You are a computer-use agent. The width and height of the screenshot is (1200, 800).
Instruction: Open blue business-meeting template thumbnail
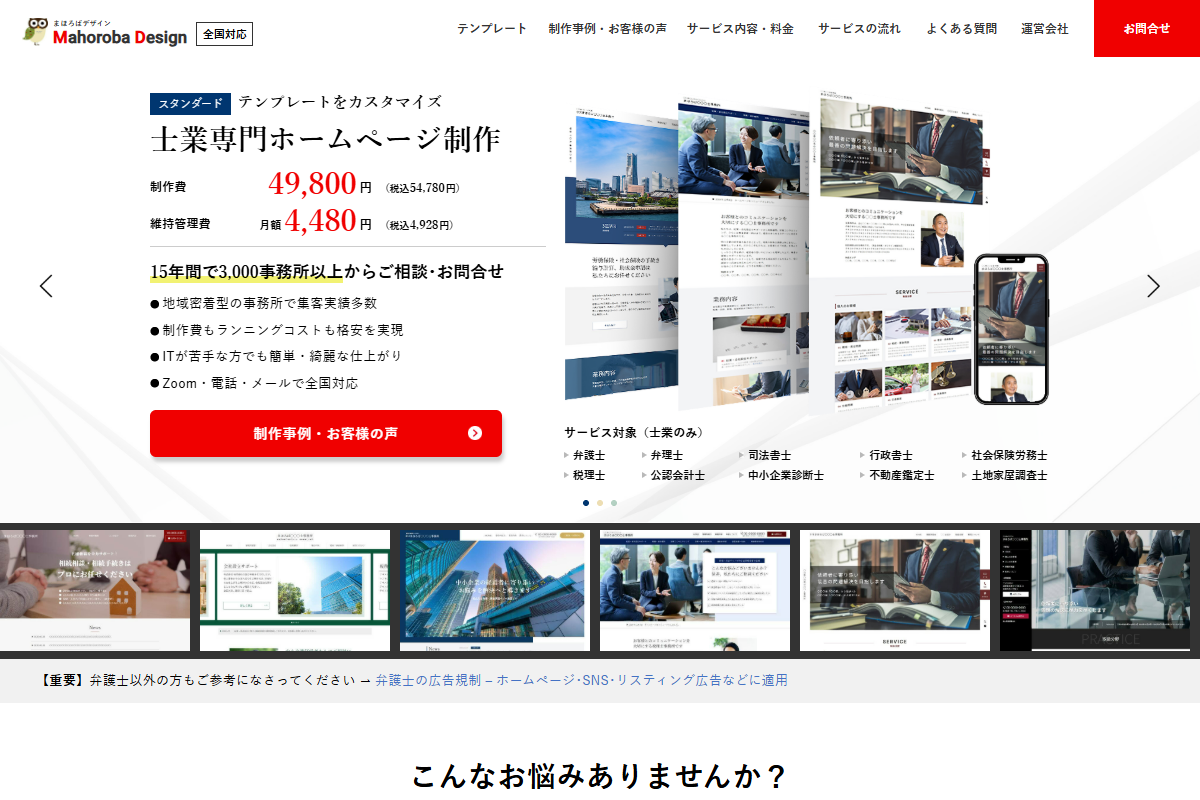[695, 590]
